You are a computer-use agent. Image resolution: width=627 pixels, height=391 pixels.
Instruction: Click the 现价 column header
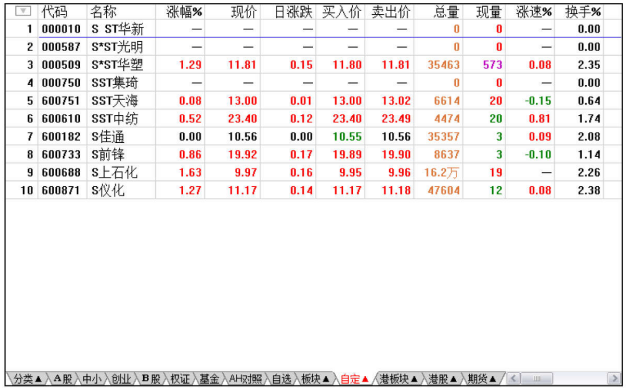coord(244,12)
